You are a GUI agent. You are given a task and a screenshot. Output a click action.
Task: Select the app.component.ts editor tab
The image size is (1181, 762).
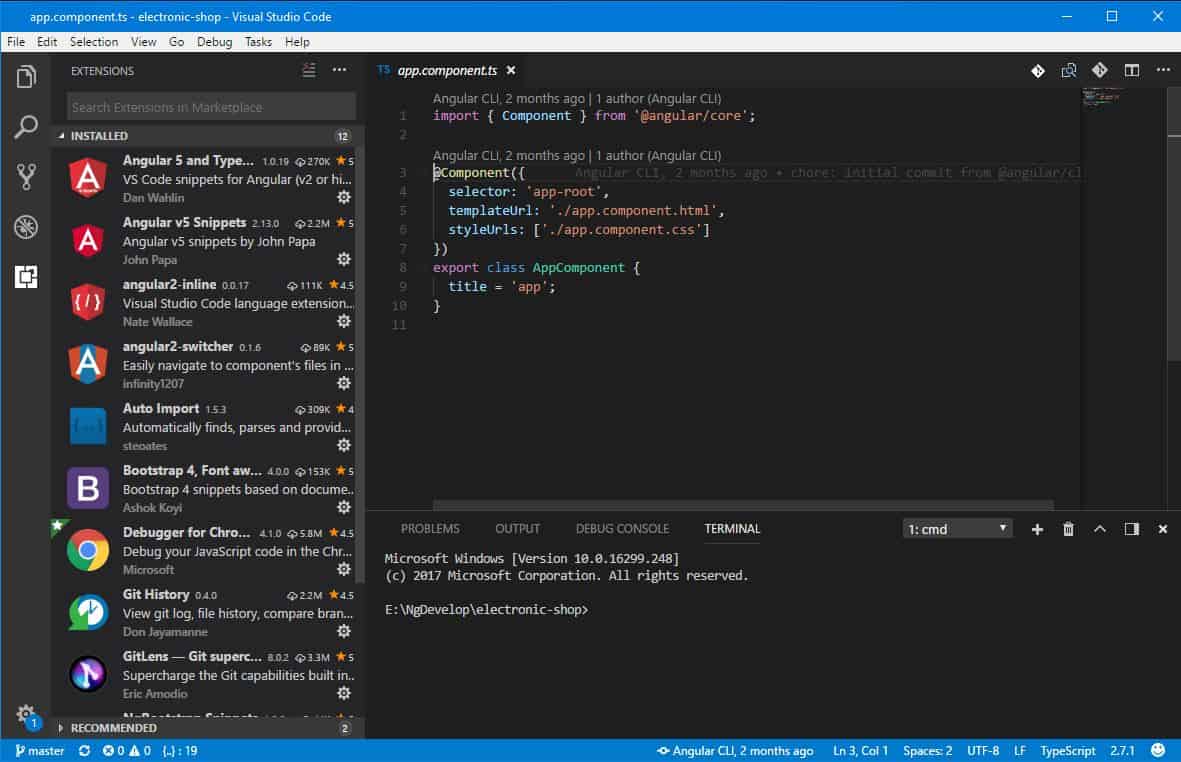click(447, 70)
